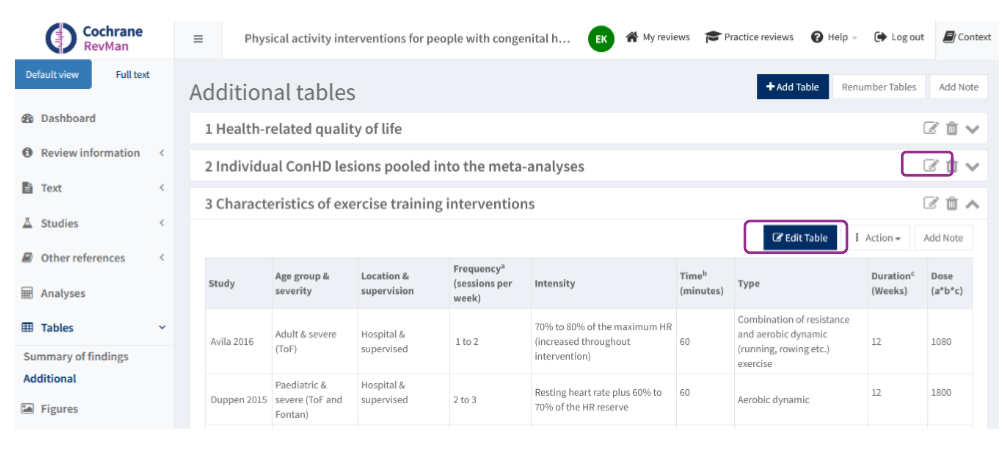Open the Action dropdown menu
The width and height of the screenshot is (1007, 454).
pos(878,238)
